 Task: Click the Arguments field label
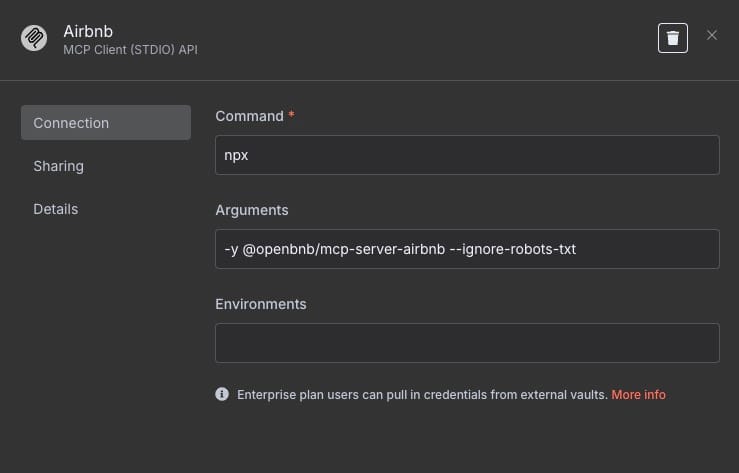(252, 210)
